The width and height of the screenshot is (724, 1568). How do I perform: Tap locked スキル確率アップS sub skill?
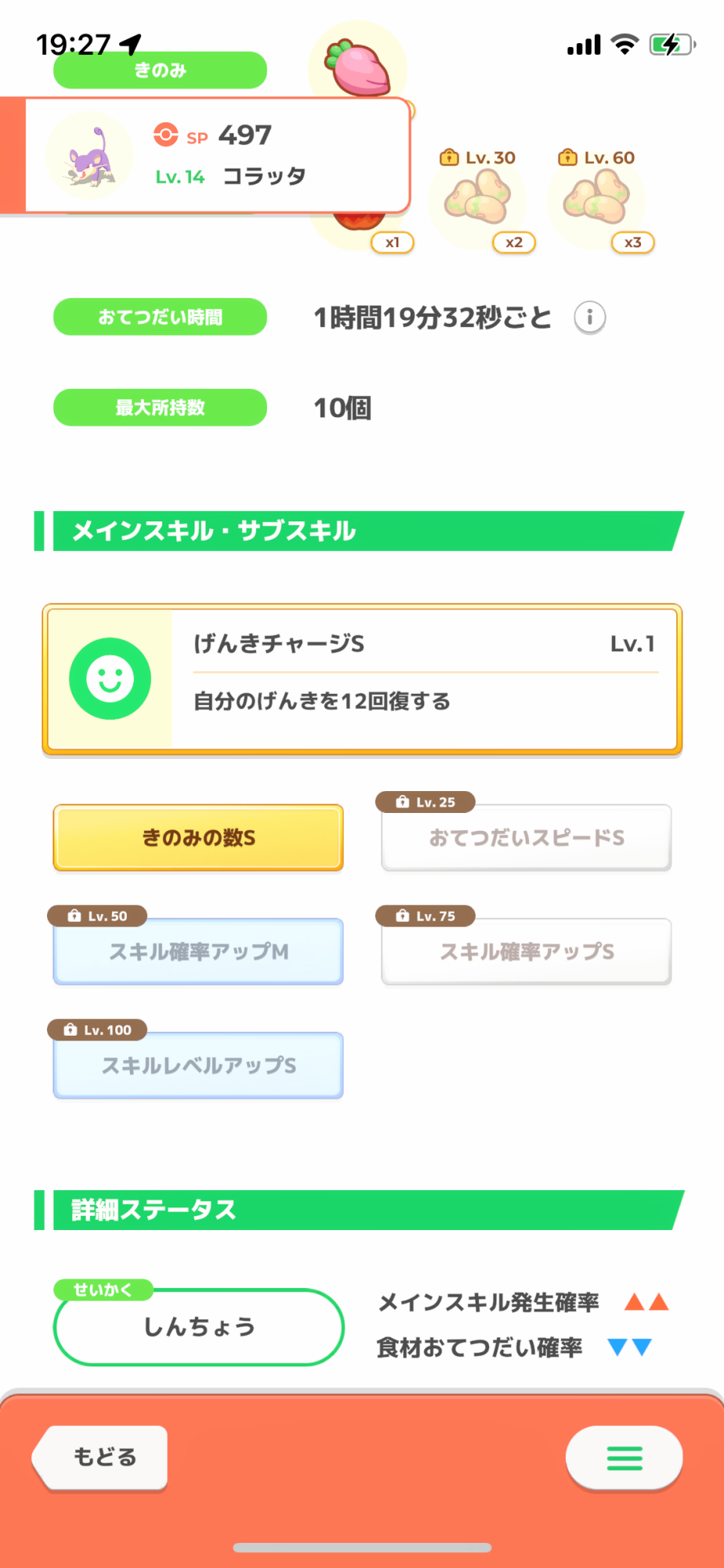point(526,951)
